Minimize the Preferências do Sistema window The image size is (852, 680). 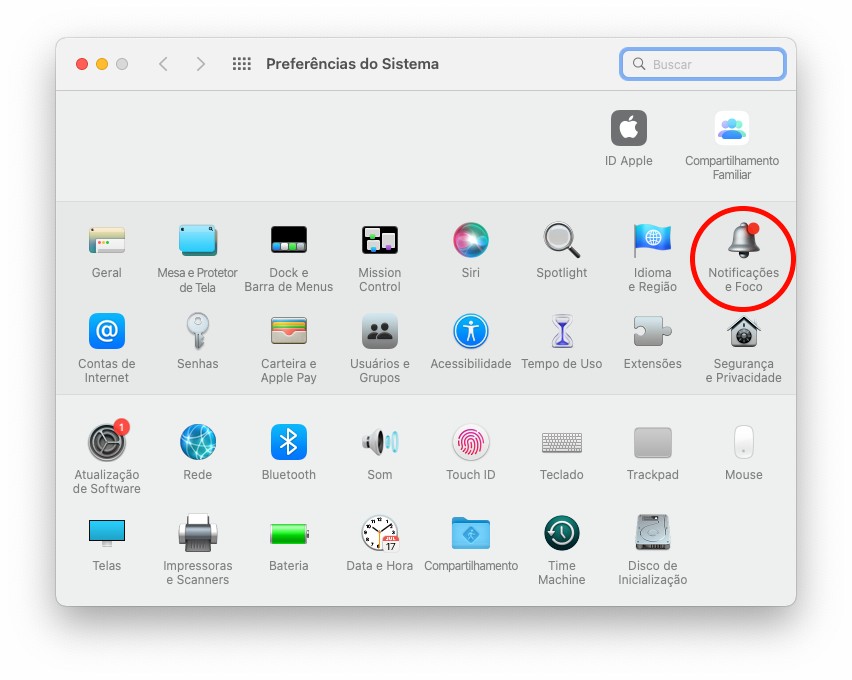click(x=102, y=64)
